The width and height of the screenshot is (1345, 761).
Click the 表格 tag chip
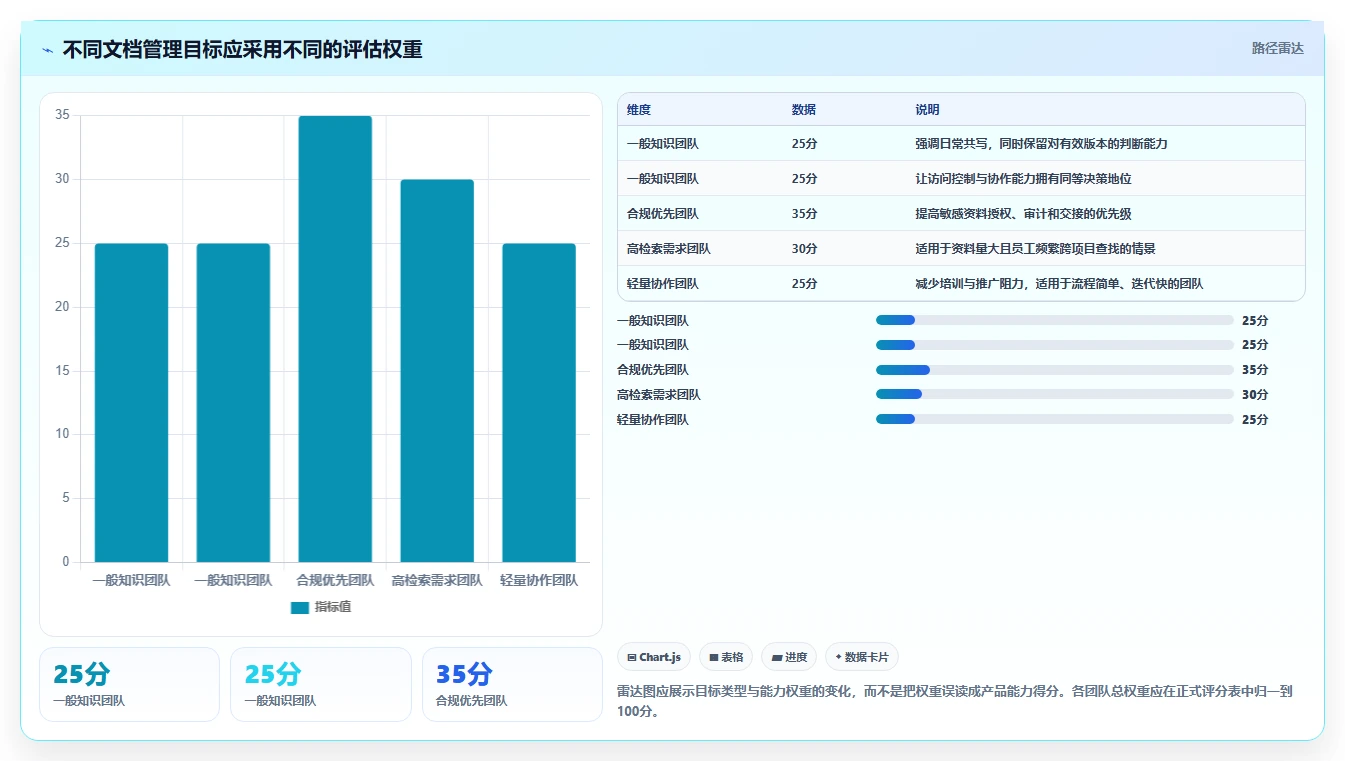pos(726,657)
